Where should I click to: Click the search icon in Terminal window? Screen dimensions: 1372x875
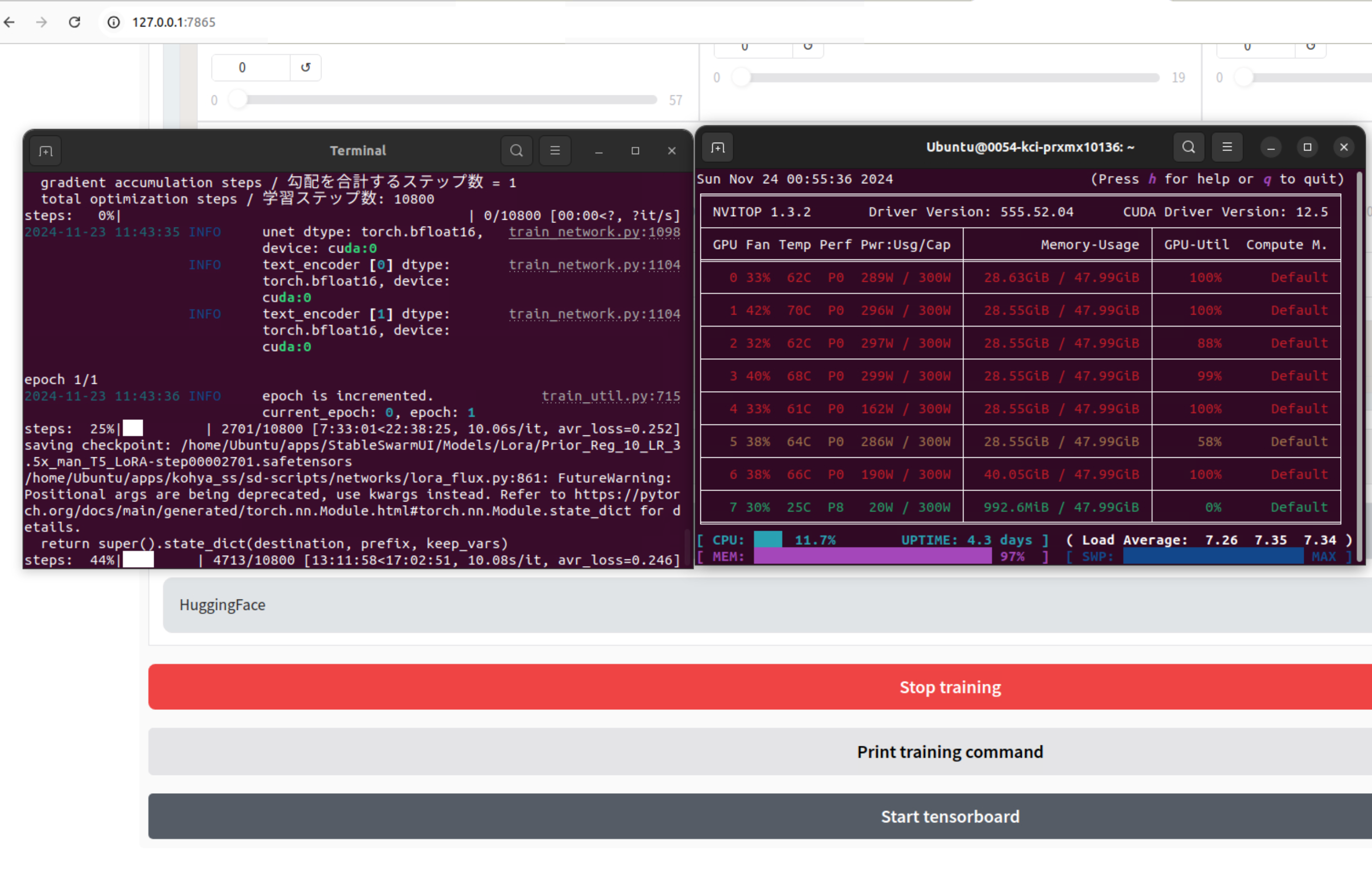coord(516,151)
